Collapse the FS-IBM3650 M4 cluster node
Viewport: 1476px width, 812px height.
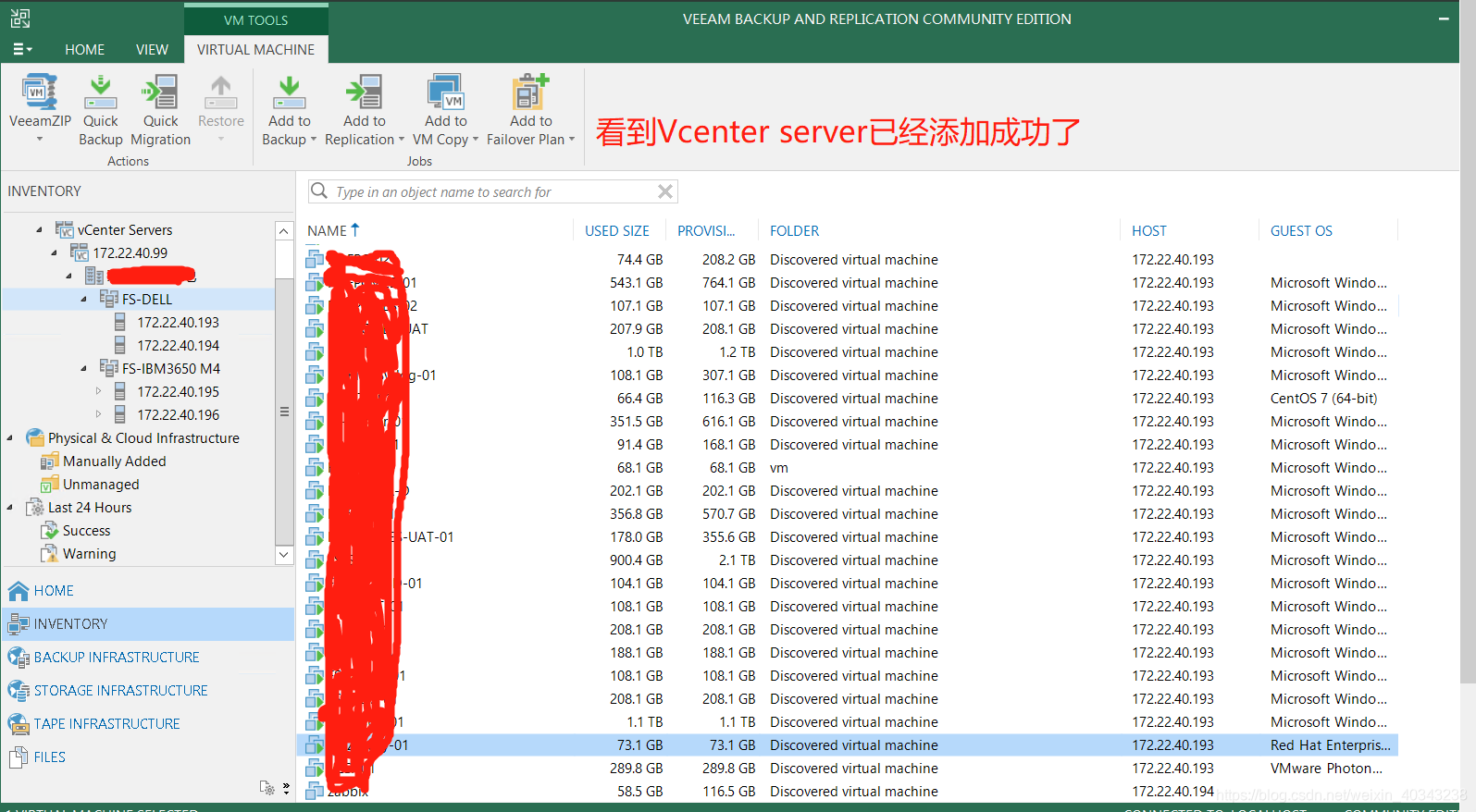coord(83,368)
